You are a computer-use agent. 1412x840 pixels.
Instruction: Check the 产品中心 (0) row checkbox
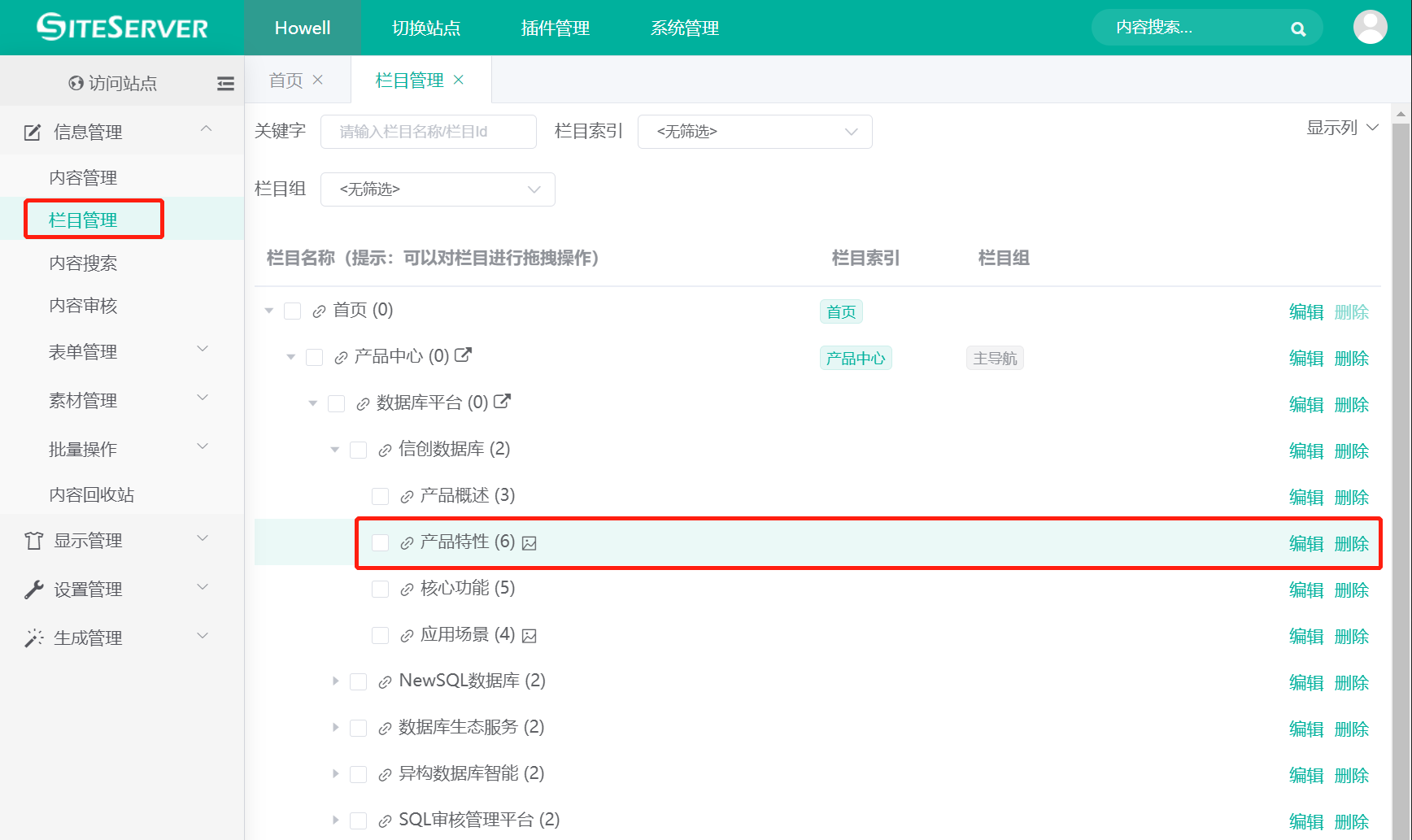pyautogui.click(x=315, y=358)
